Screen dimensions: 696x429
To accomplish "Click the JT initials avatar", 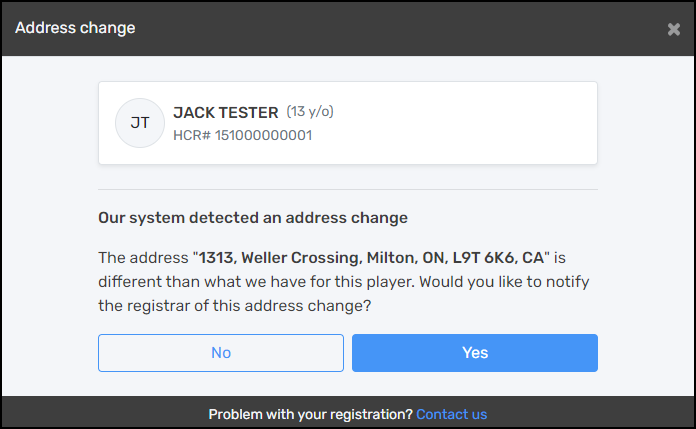I will coord(140,123).
